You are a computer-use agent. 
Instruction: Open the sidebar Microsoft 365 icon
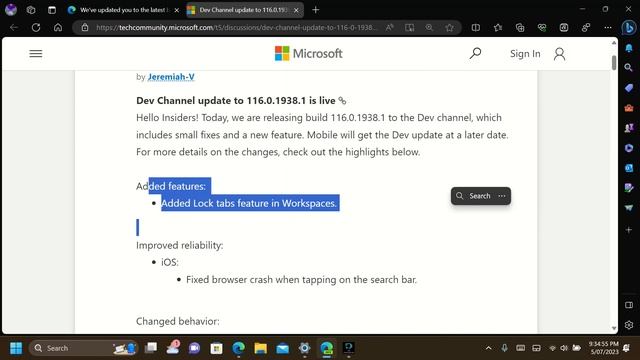(629, 148)
